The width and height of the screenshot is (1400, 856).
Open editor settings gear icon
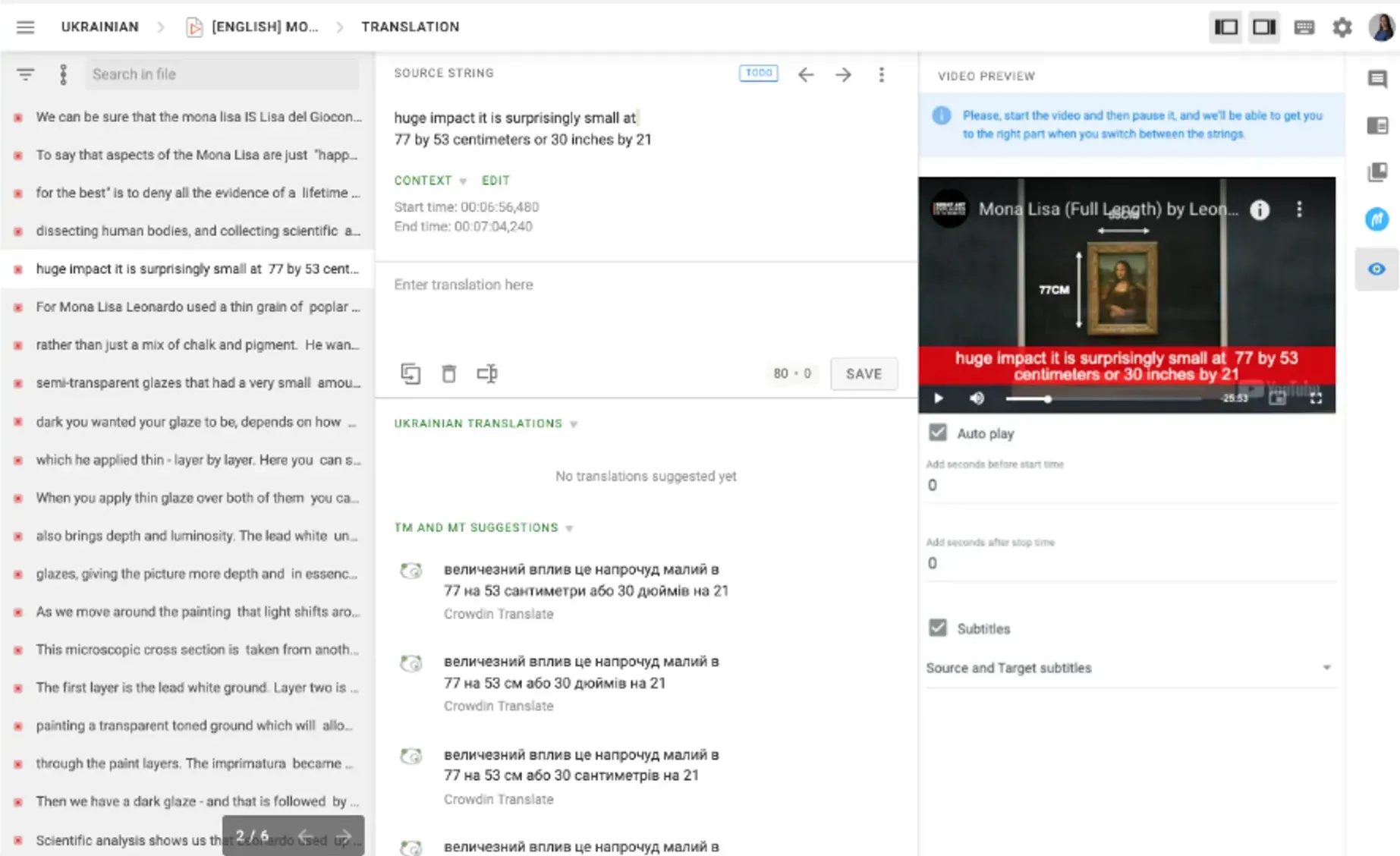(1342, 27)
